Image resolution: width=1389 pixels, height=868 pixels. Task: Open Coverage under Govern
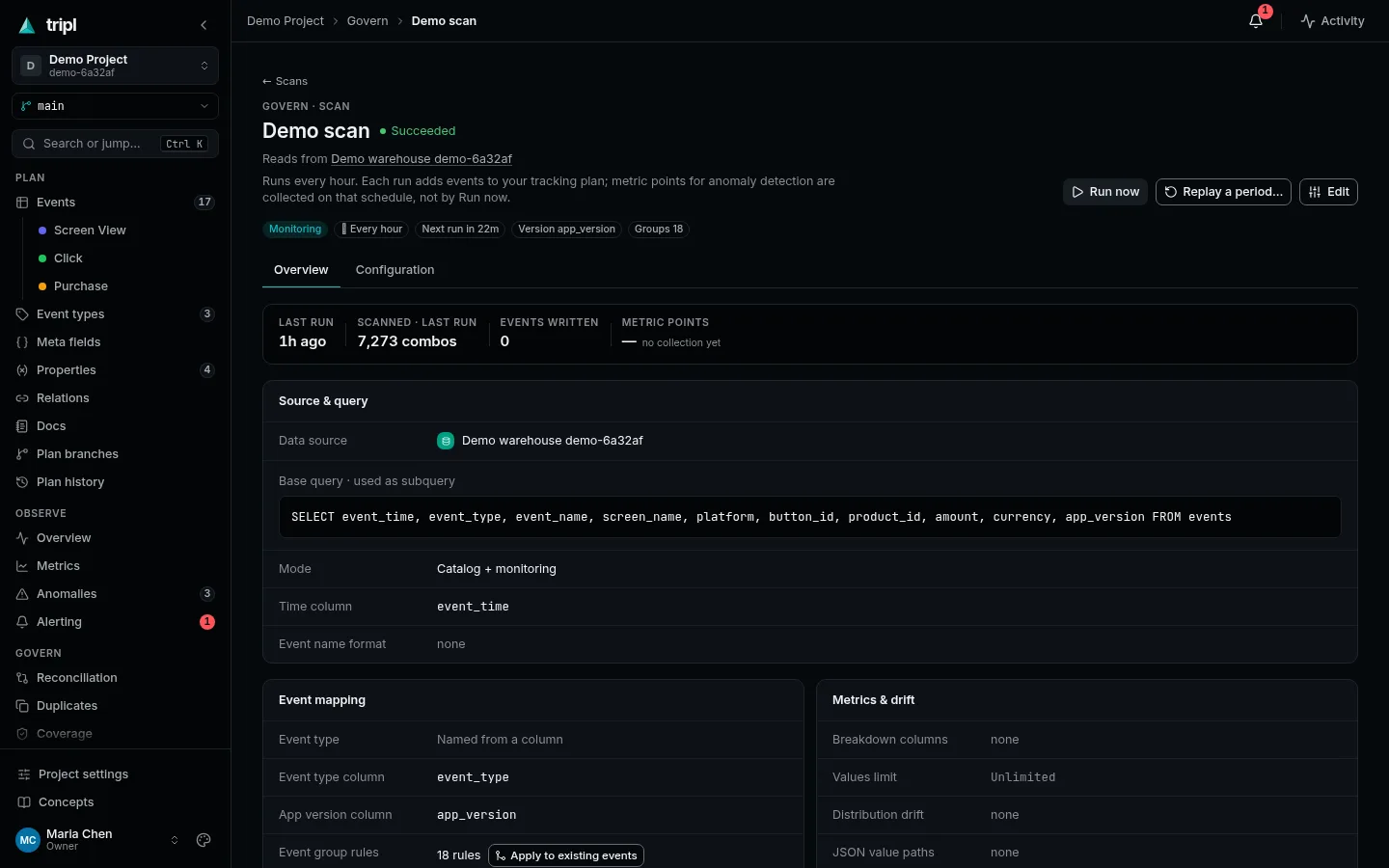coord(115,734)
